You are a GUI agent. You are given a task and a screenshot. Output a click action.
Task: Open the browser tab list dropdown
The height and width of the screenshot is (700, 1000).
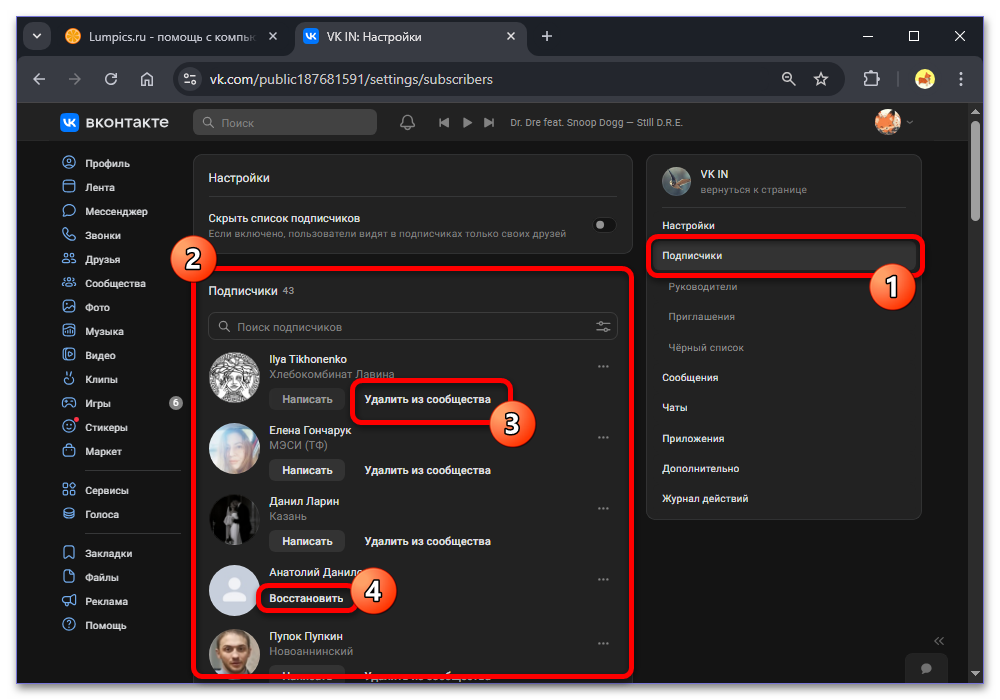pos(37,36)
